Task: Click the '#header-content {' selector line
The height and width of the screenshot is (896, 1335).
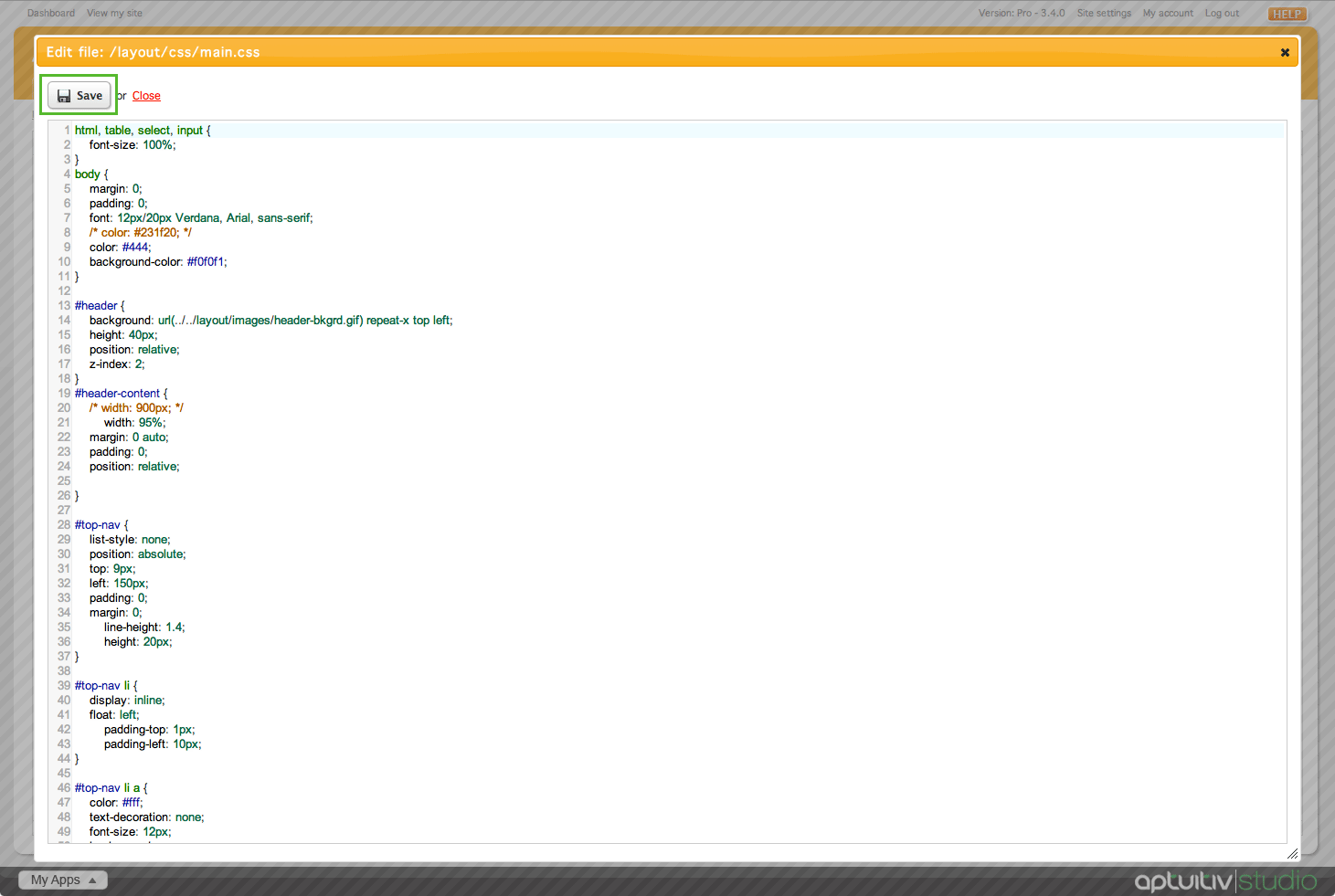Action: [122, 394]
